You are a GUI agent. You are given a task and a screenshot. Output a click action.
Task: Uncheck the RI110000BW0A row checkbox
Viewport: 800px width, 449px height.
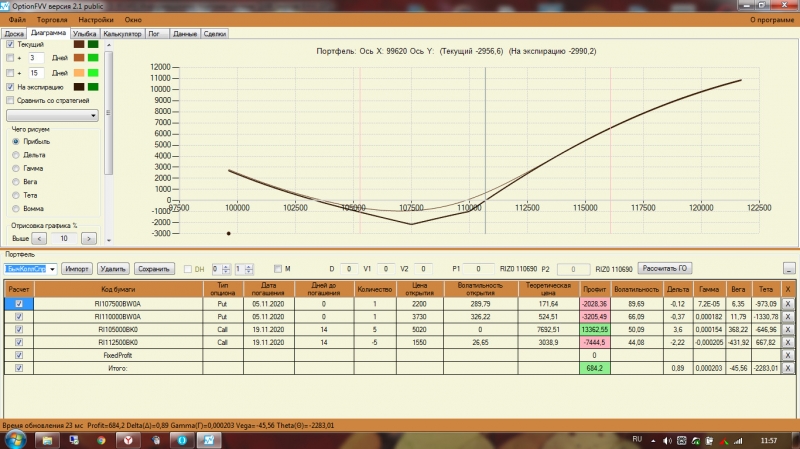click(19, 316)
